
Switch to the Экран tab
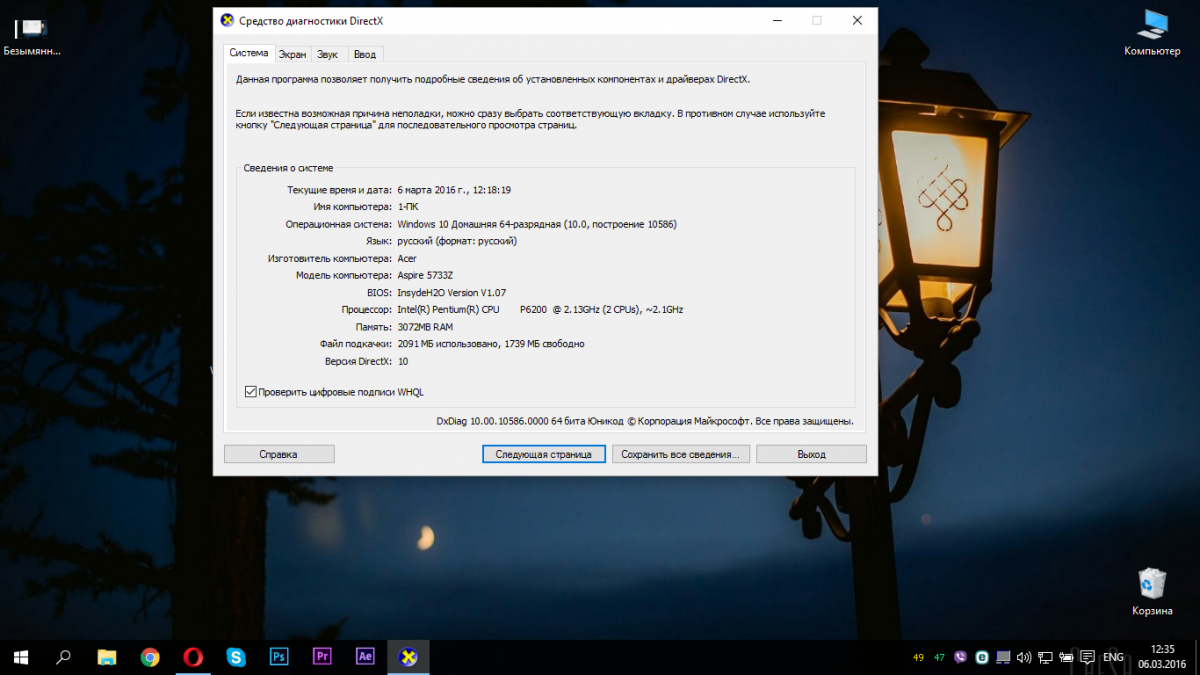coord(292,54)
